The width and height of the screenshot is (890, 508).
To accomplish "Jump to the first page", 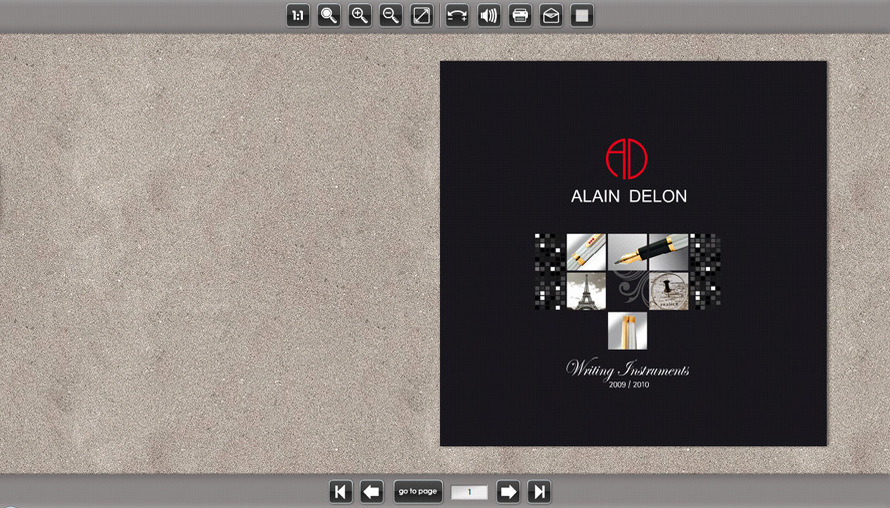I will (341, 492).
